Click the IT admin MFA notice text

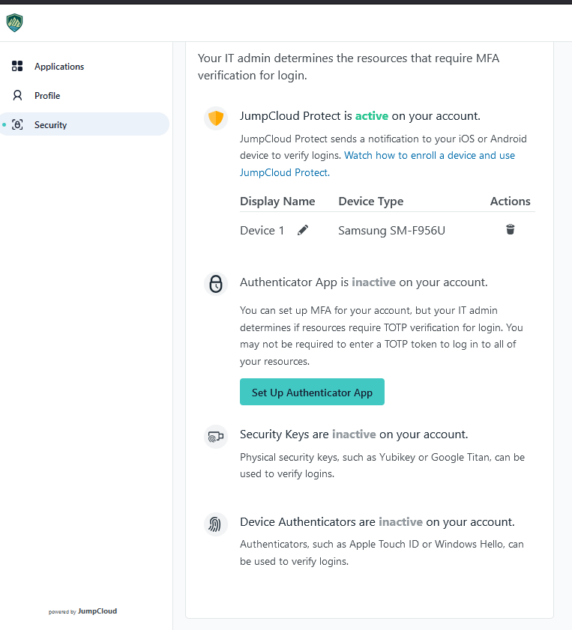(x=348, y=67)
